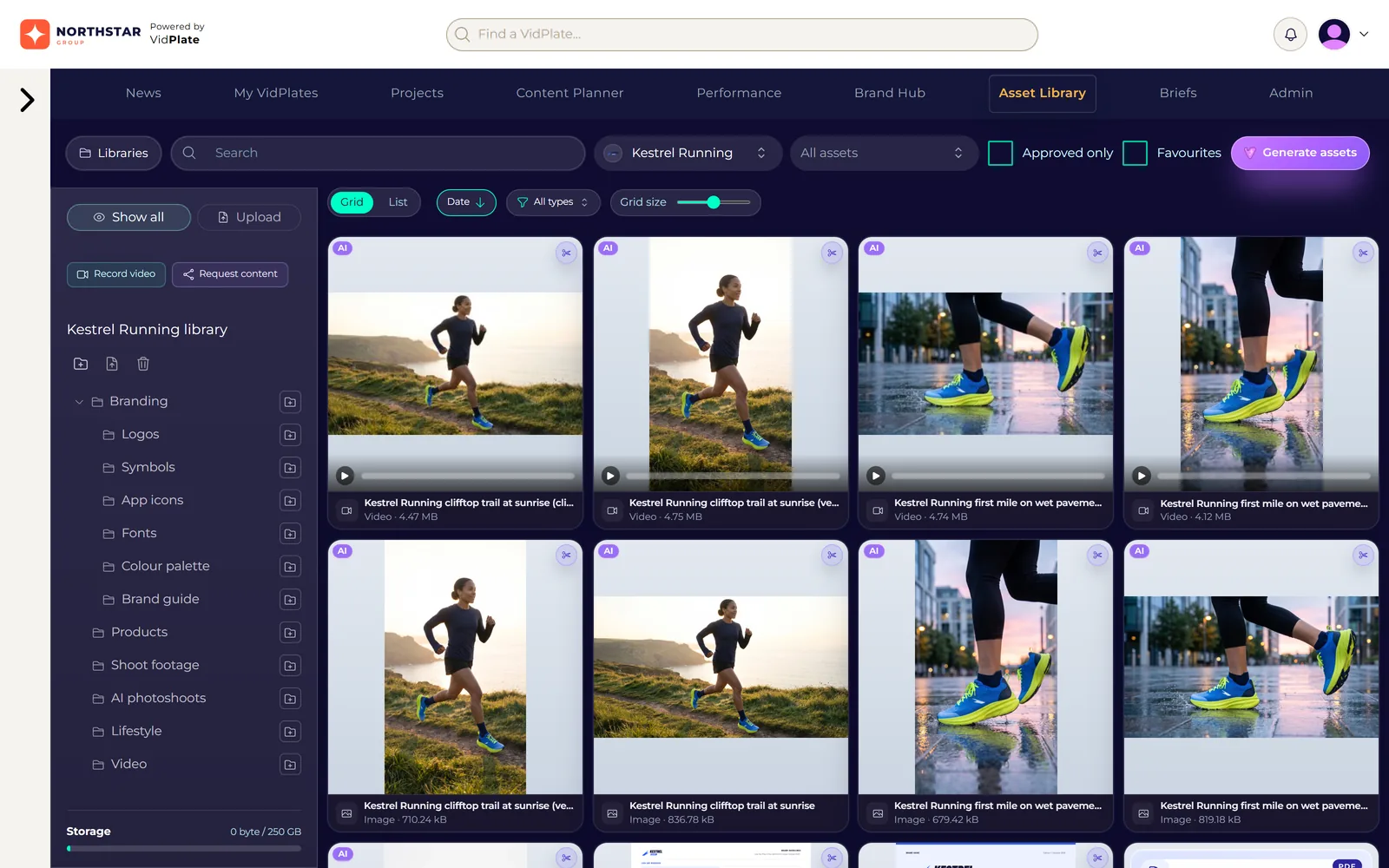Click the add icon on the Video row

pyautogui.click(x=290, y=765)
